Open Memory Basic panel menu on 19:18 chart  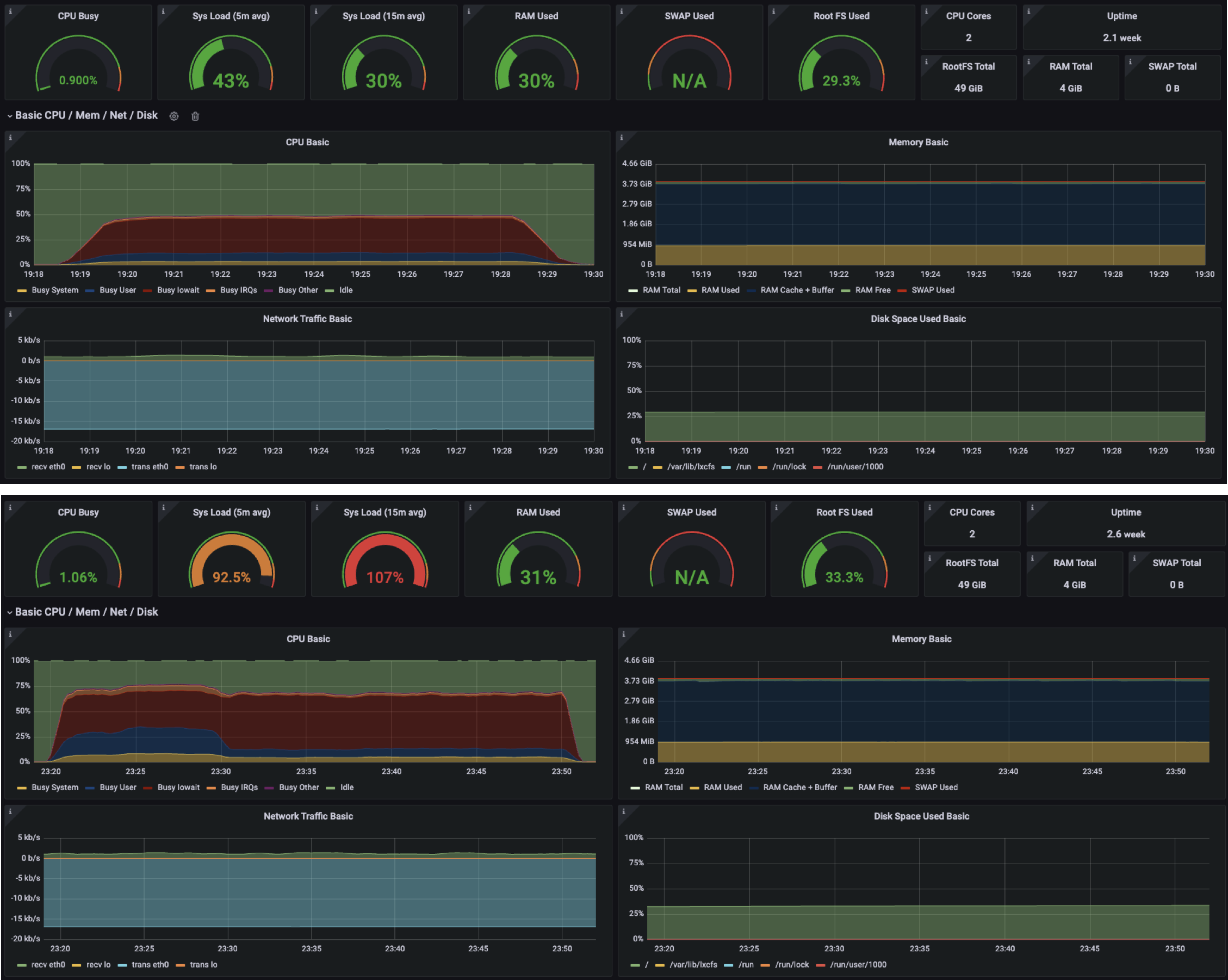(918, 142)
